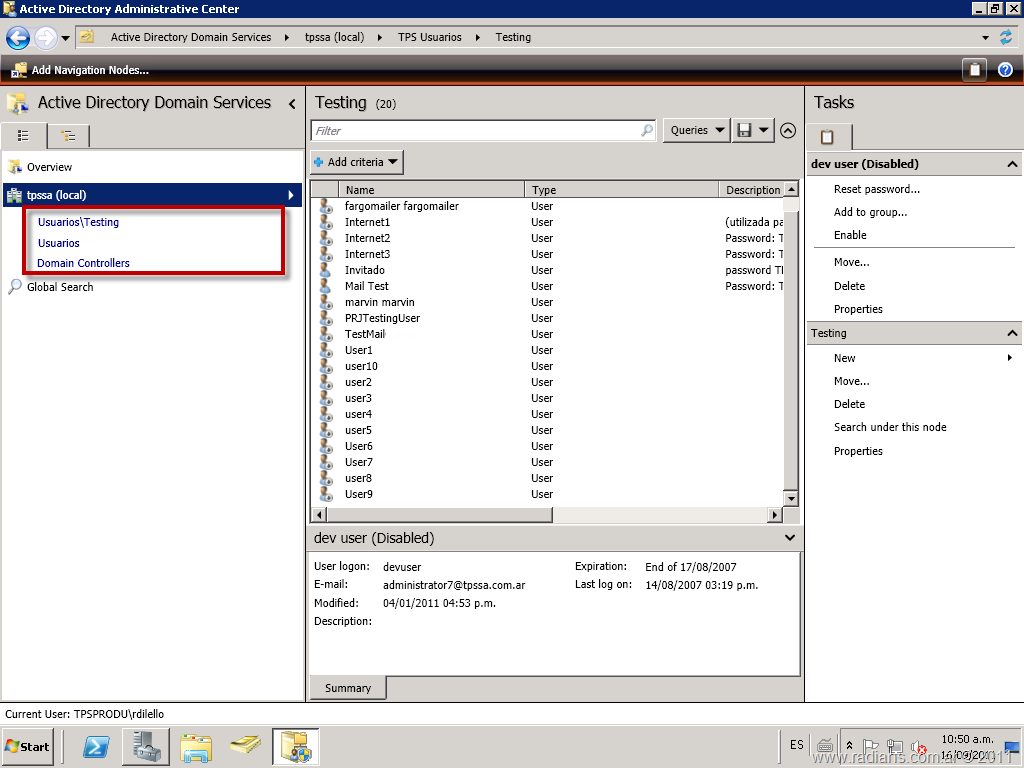Collapse the filter criteria area
1024x768 pixels.
[x=788, y=130]
